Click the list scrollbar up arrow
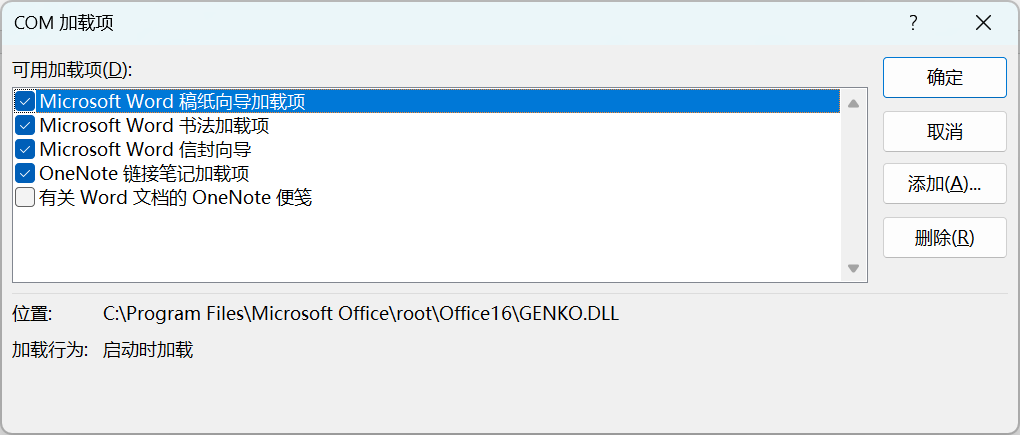The height and width of the screenshot is (435, 1020). point(853,103)
